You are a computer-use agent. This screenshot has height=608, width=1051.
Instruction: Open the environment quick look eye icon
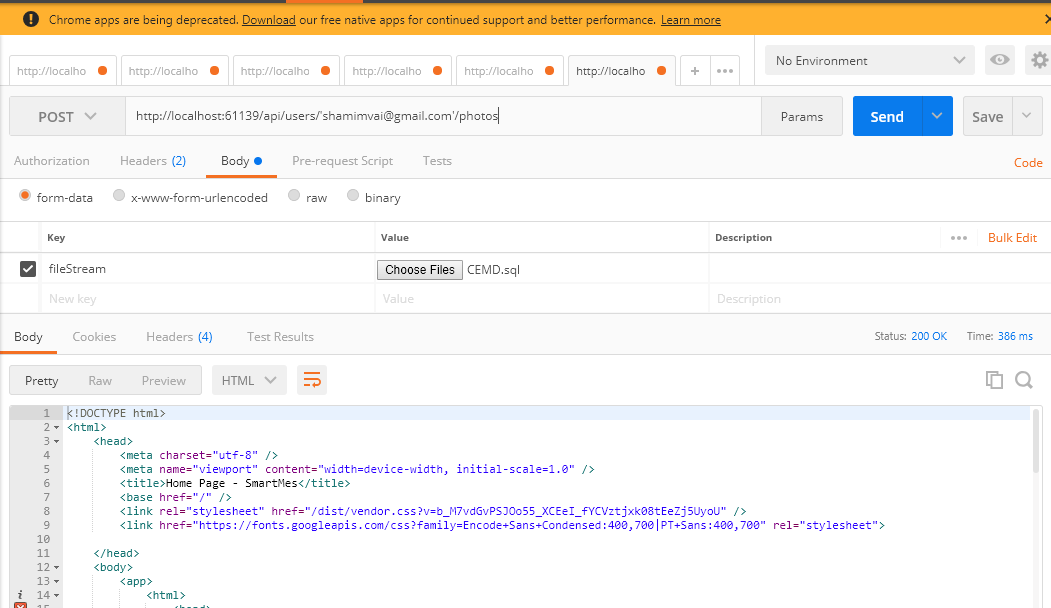coord(999,60)
